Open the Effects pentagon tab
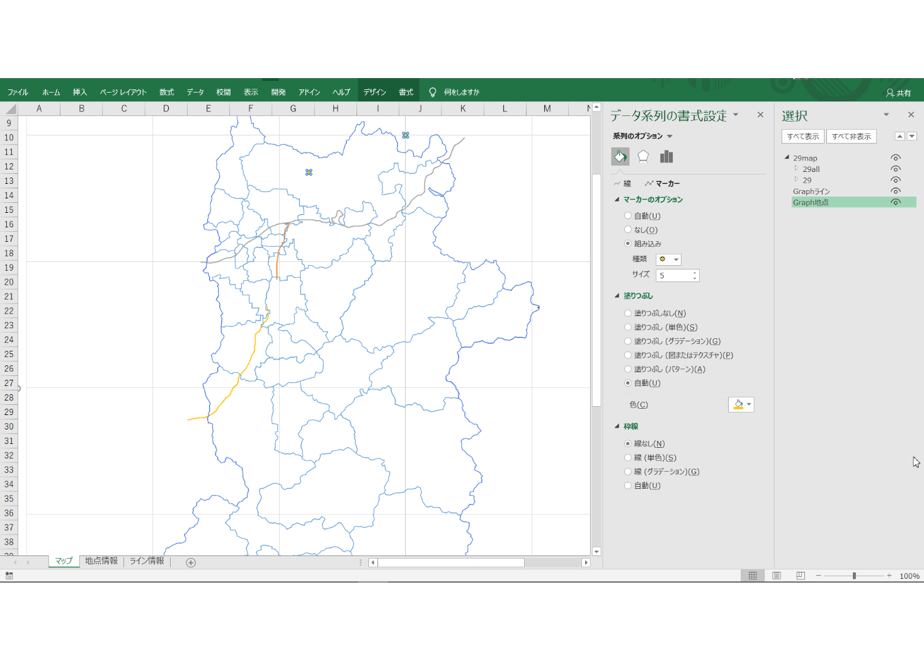Screen dimensions: 924x660 coord(643,157)
